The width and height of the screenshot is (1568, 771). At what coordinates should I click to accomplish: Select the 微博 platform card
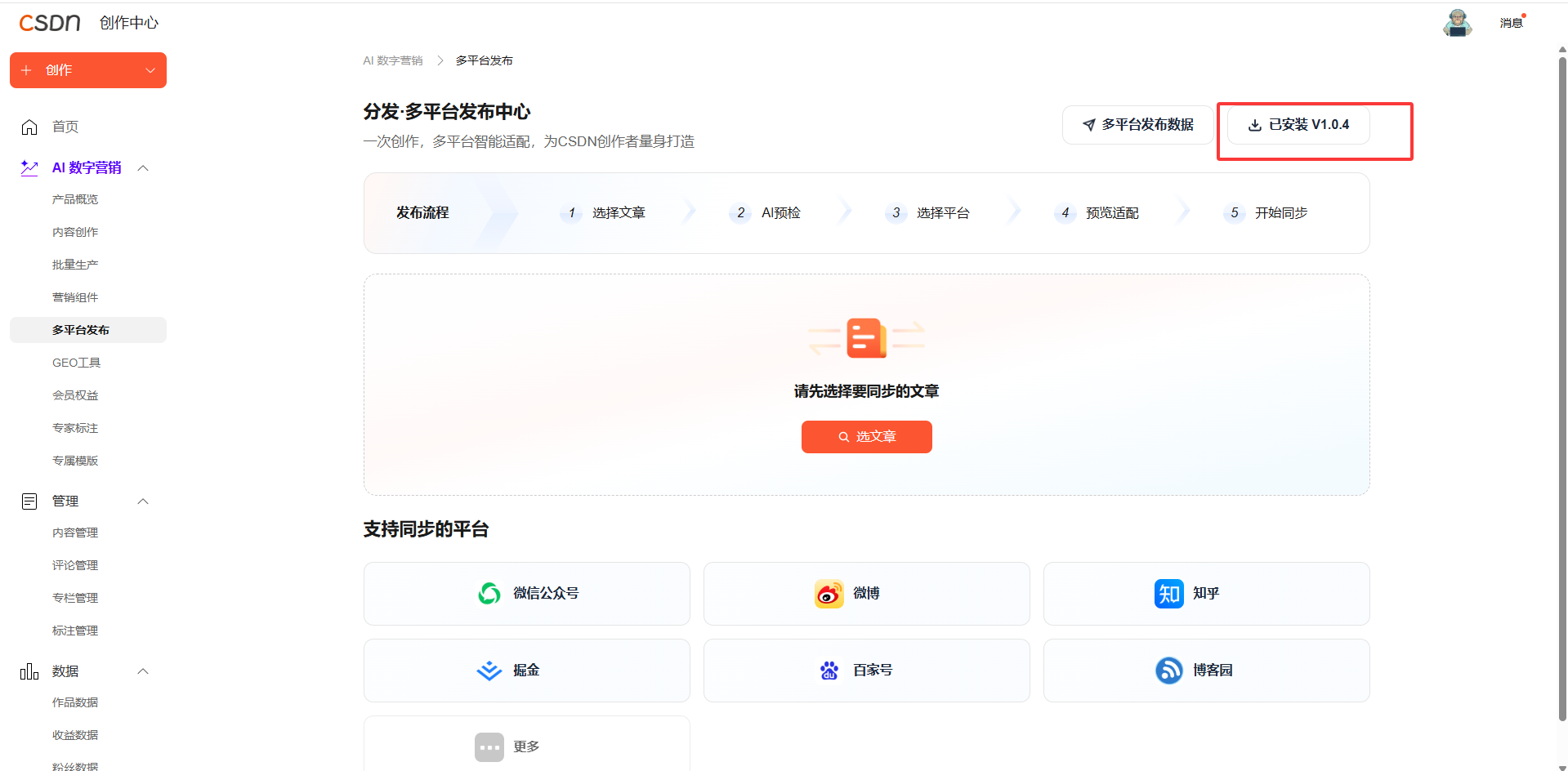pyautogui.click(x=867, y=594)
